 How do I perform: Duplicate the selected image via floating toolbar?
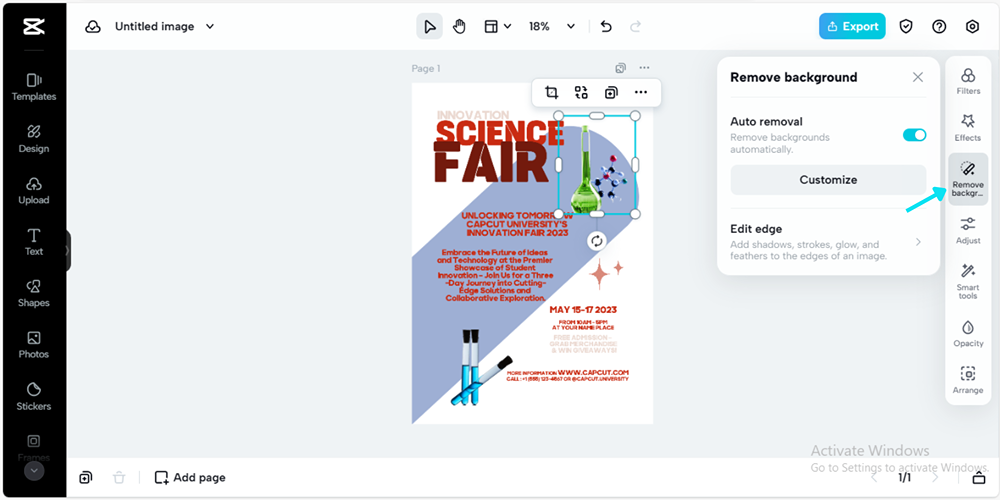click(x=611, y=93)
